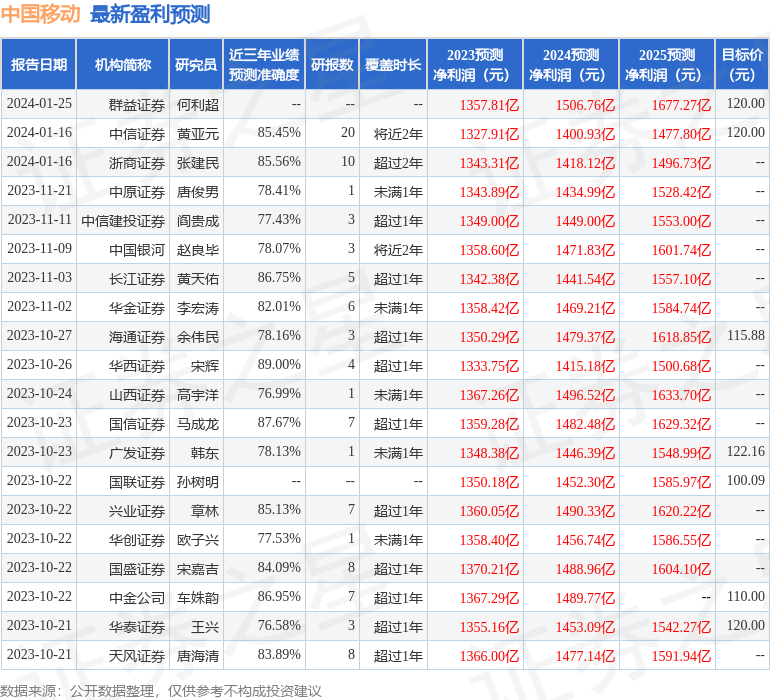Select the 覆盖时长 column header
Image resolution: width=770 pixels, height=700 pixels.
click(x=393, y=64)
